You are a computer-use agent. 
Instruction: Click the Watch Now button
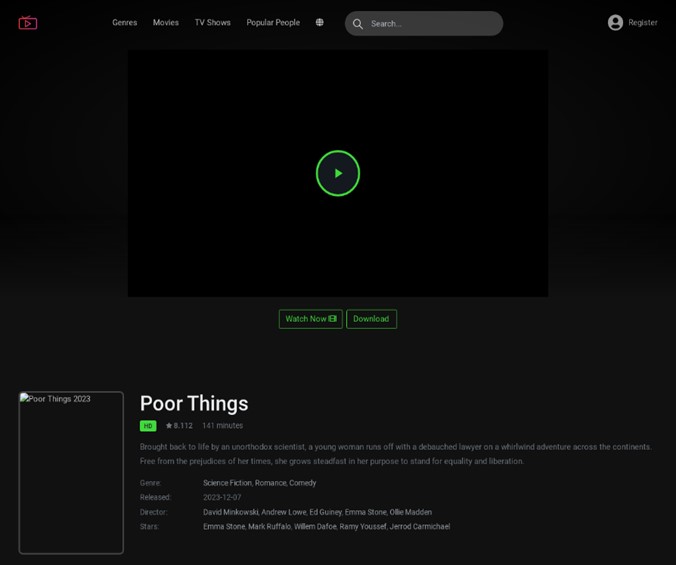(310, 319)
